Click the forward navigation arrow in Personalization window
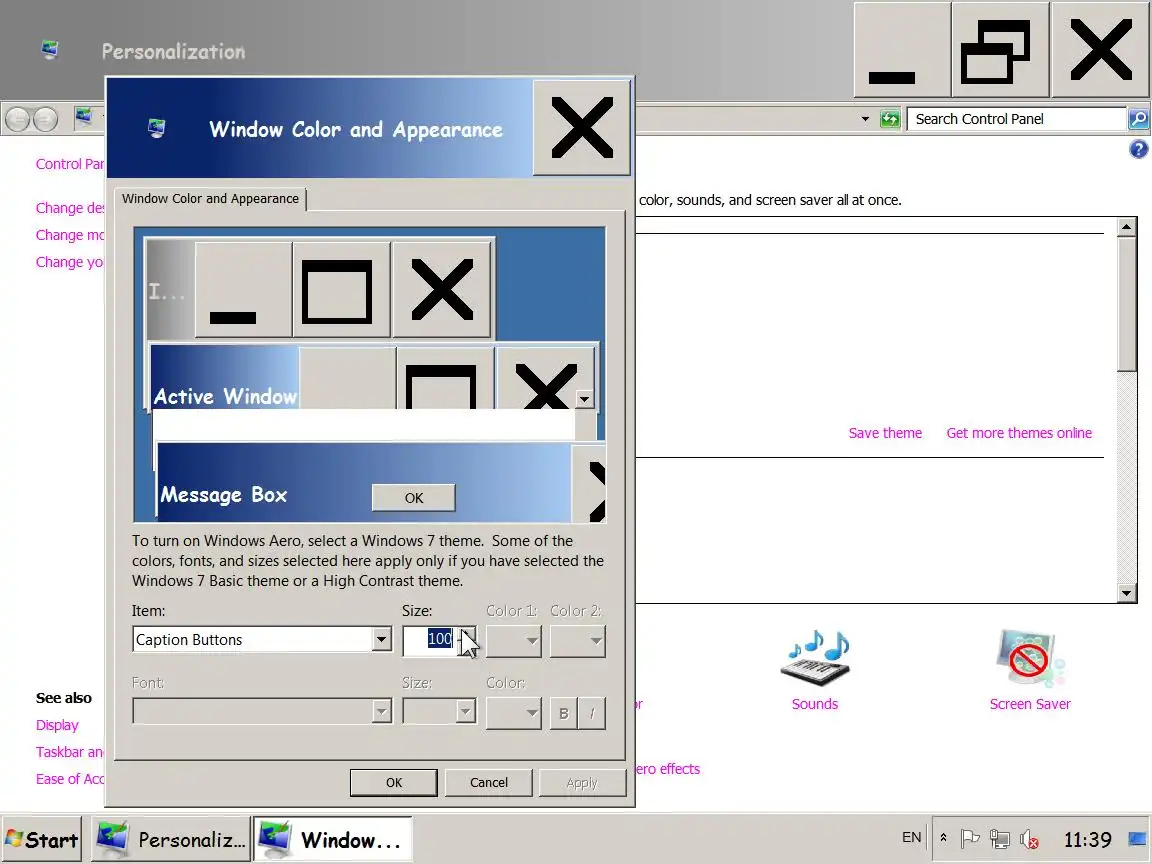 46,119
